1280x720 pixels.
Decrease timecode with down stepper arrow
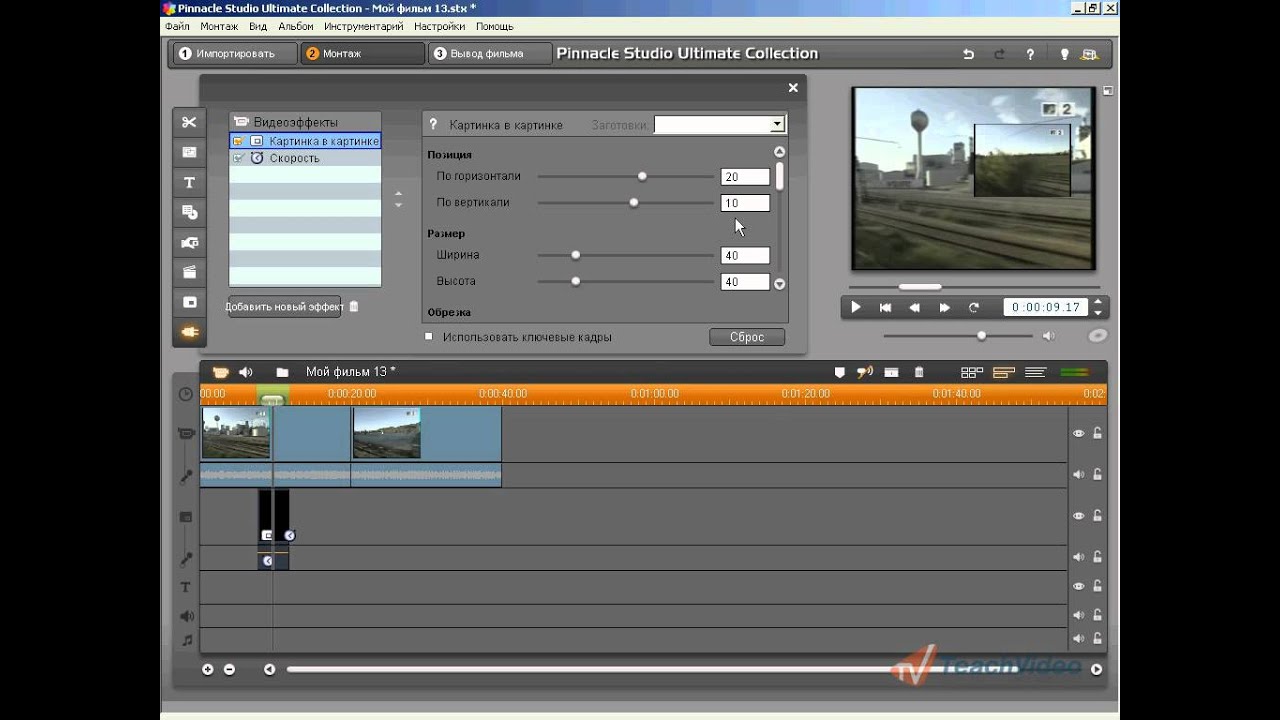1098,313
